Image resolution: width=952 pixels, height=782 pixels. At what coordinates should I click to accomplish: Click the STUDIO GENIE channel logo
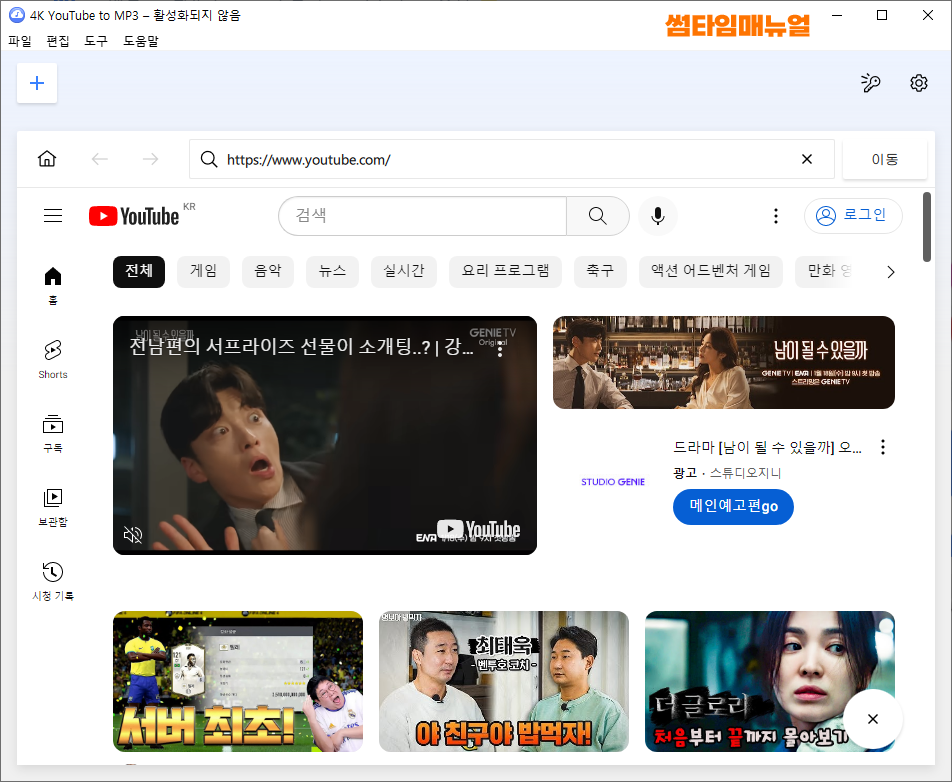tap(613, 481)
